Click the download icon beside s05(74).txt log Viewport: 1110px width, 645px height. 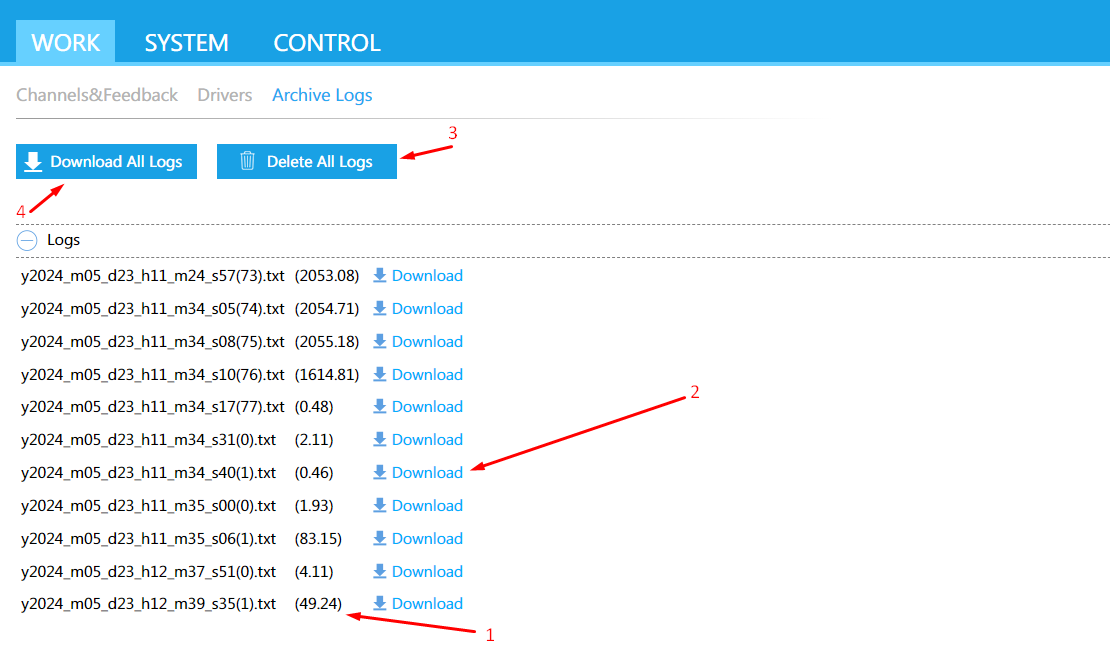380,309
